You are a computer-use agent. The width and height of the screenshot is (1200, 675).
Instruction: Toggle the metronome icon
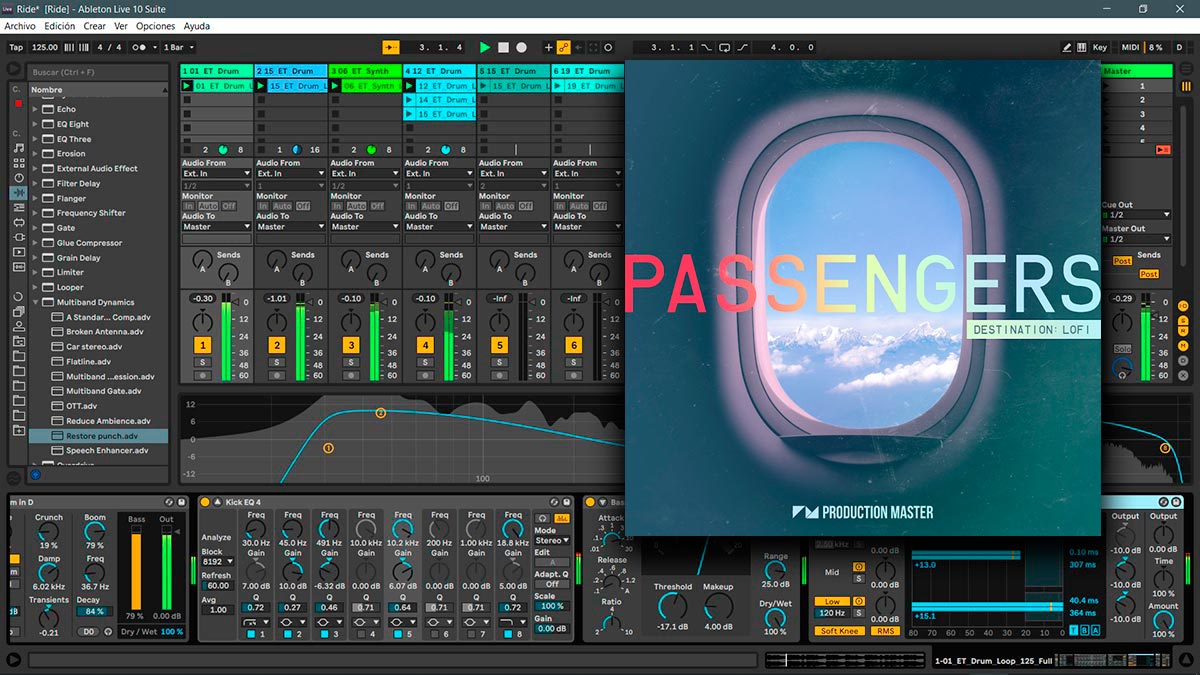(x=142, y=47)
